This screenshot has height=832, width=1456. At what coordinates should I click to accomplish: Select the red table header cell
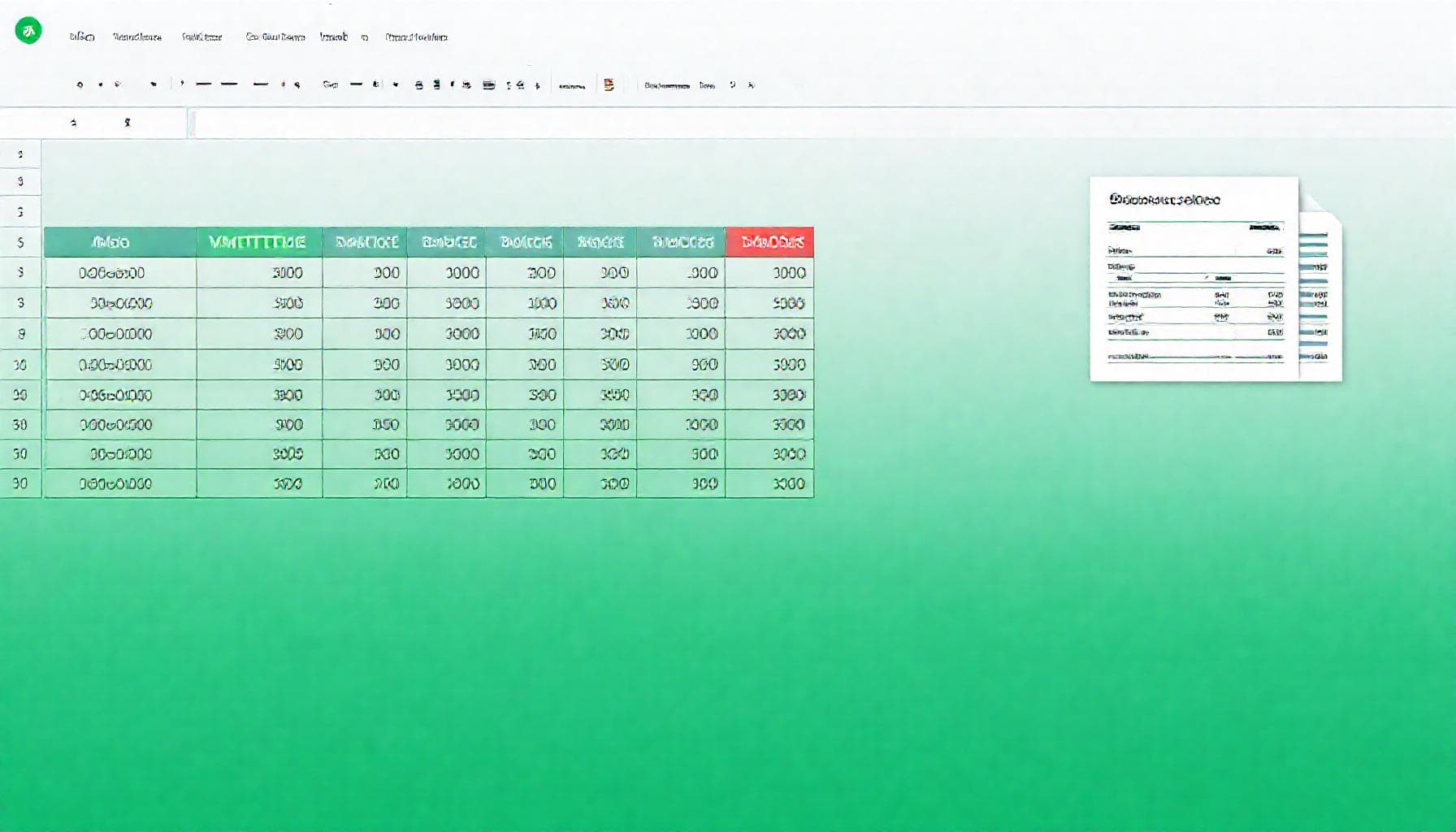(x=769, y=242)
